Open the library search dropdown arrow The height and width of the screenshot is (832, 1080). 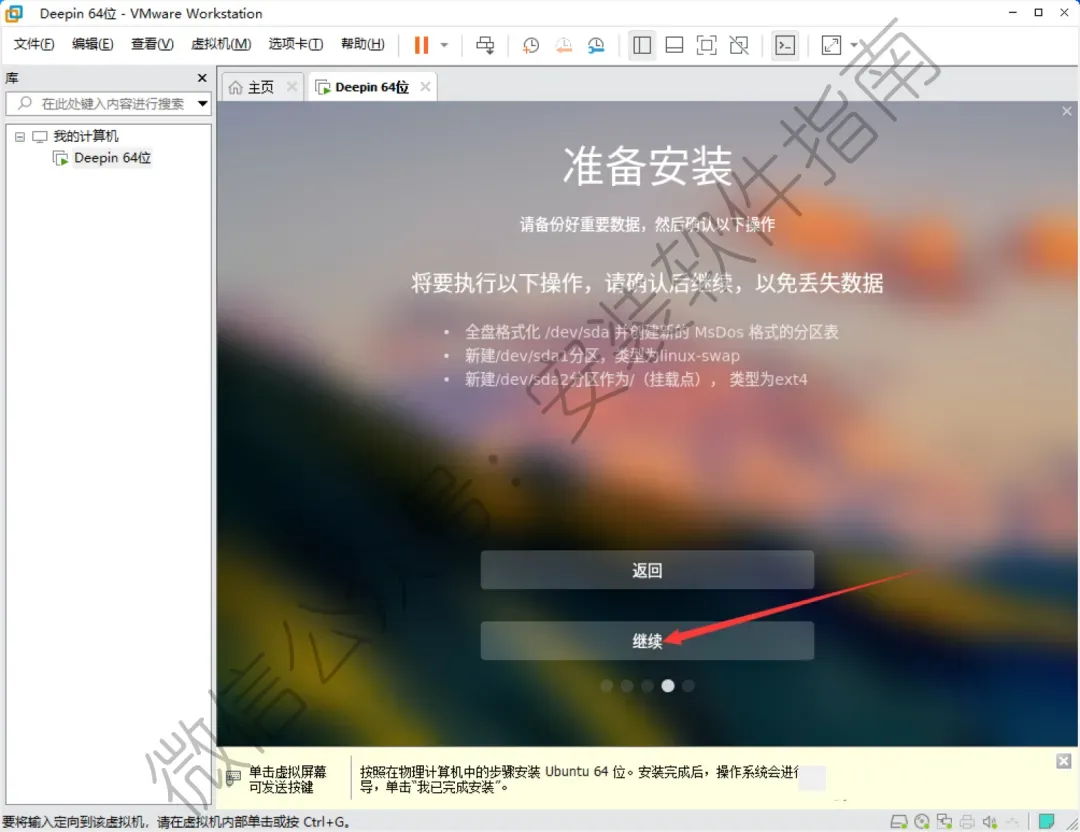click(x=202, y=104)
